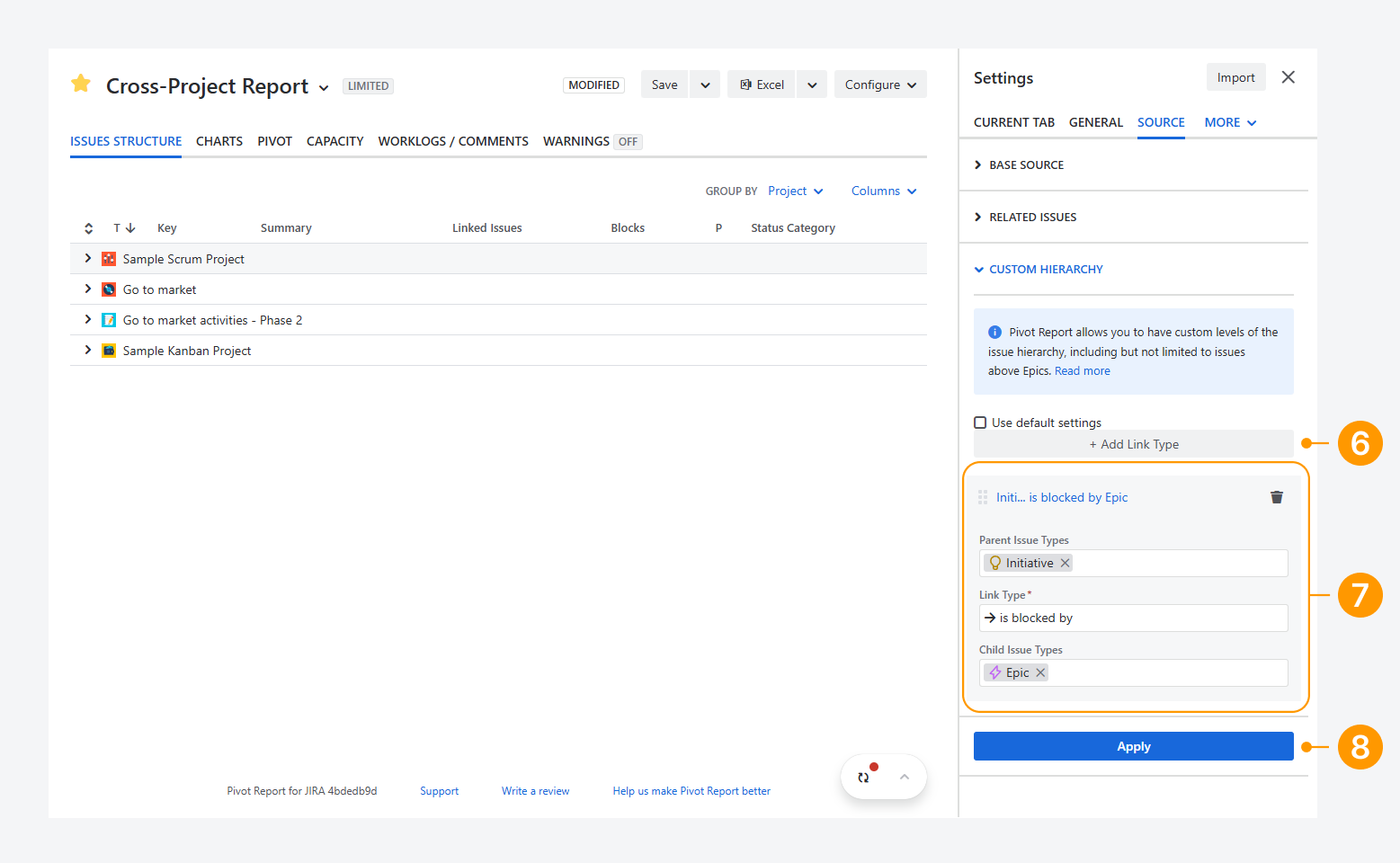Expand the Go to market row

pos(87,289)
